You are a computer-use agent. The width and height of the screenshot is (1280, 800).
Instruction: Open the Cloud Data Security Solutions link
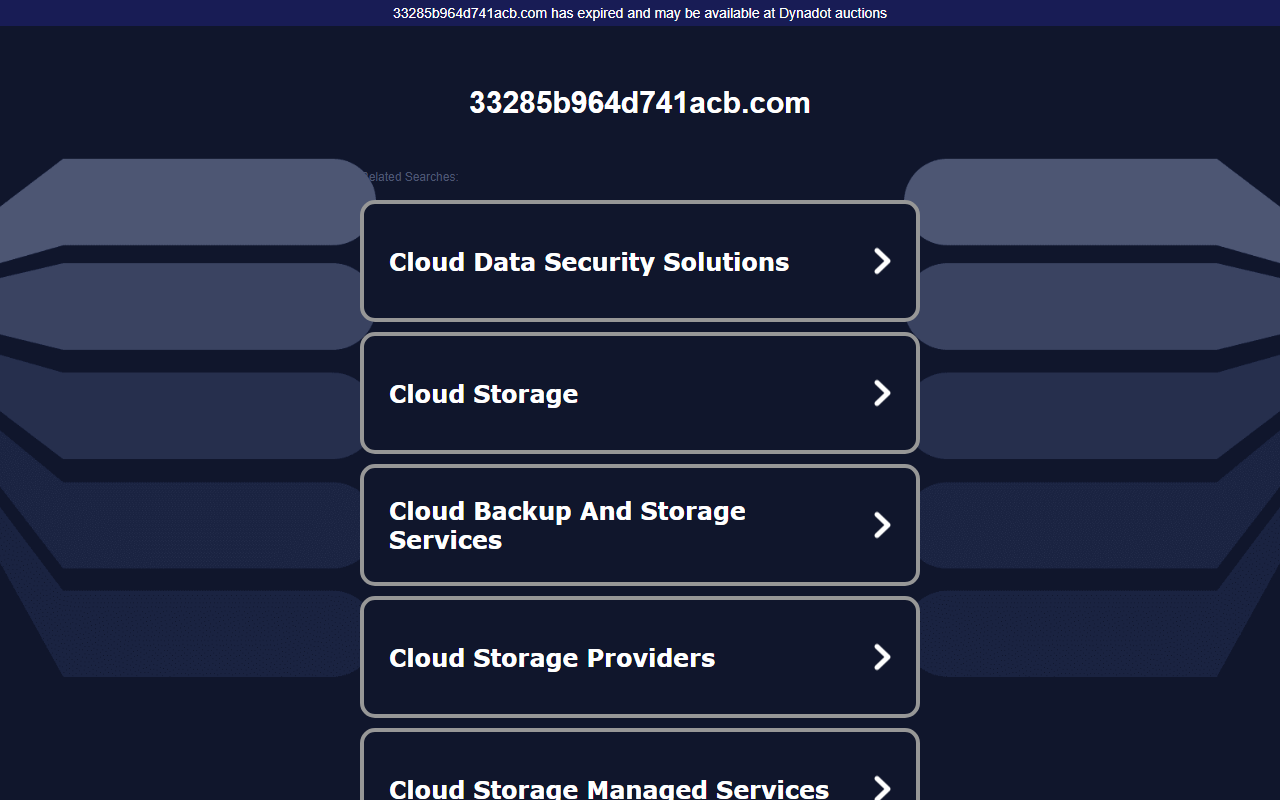[640, 261]
